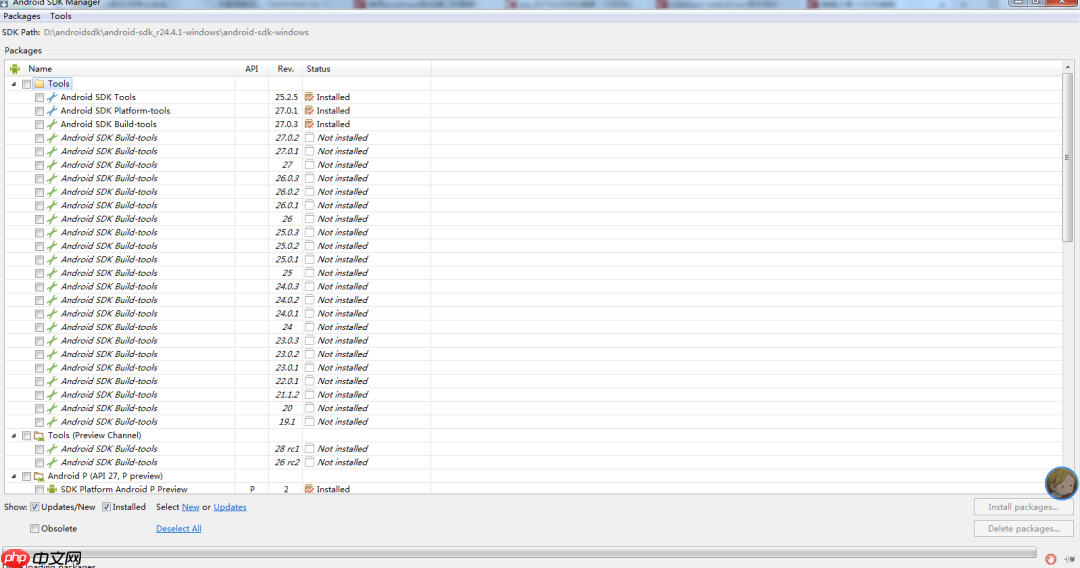
Task: Click wrench icon of Build-tools revision 27.0.3
Action: pyautogui.click(x=52, y=125)
